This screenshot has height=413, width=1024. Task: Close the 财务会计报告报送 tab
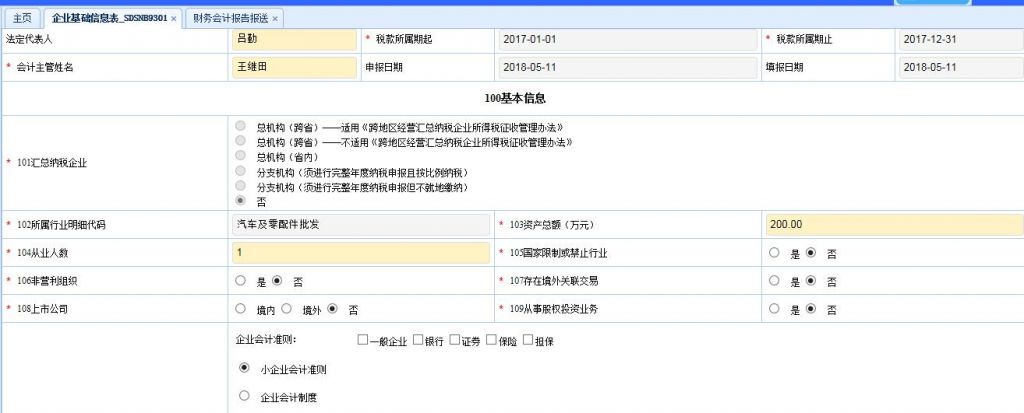tap(275, 19)
